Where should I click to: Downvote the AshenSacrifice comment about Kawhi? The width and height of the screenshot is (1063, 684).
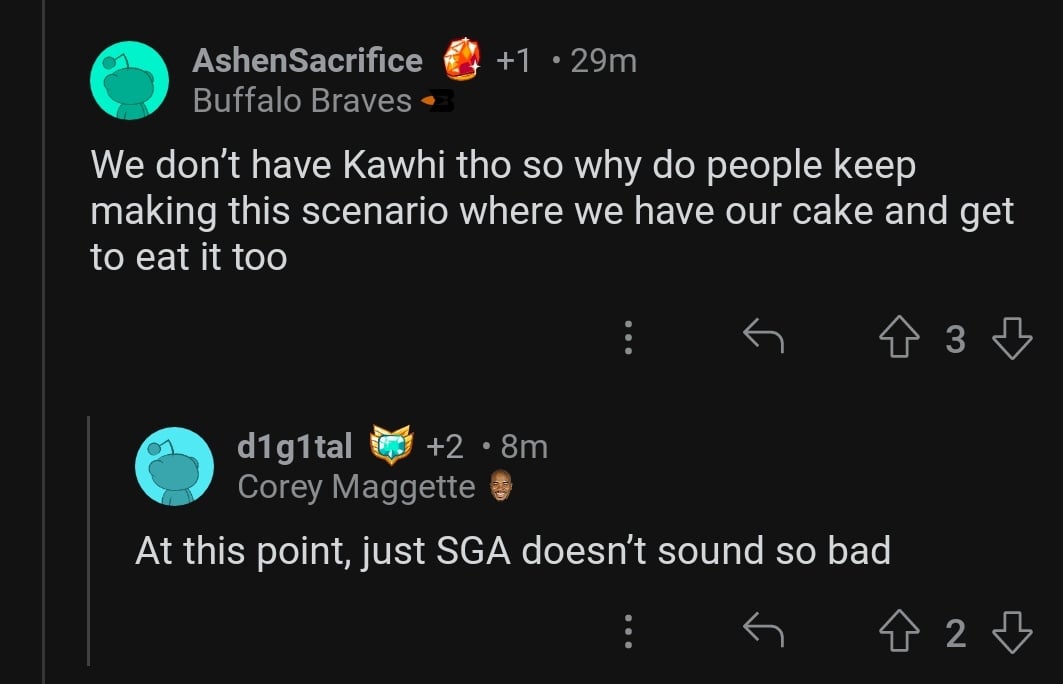1011,340
